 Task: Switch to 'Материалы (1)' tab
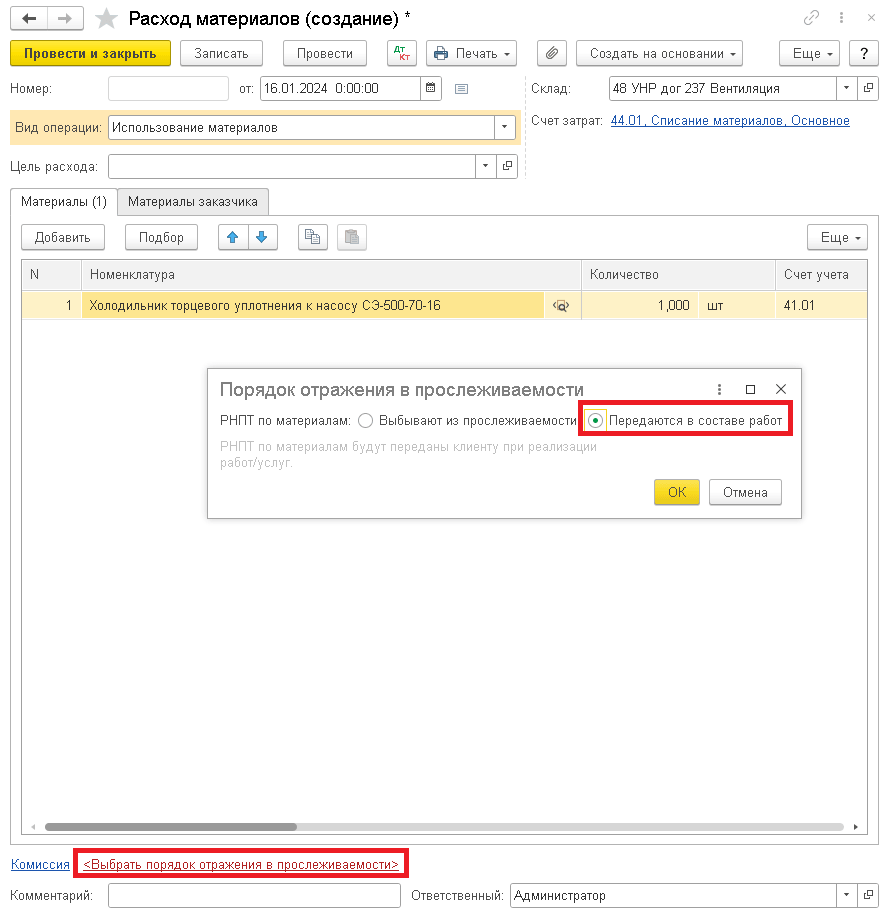[64, 201]
